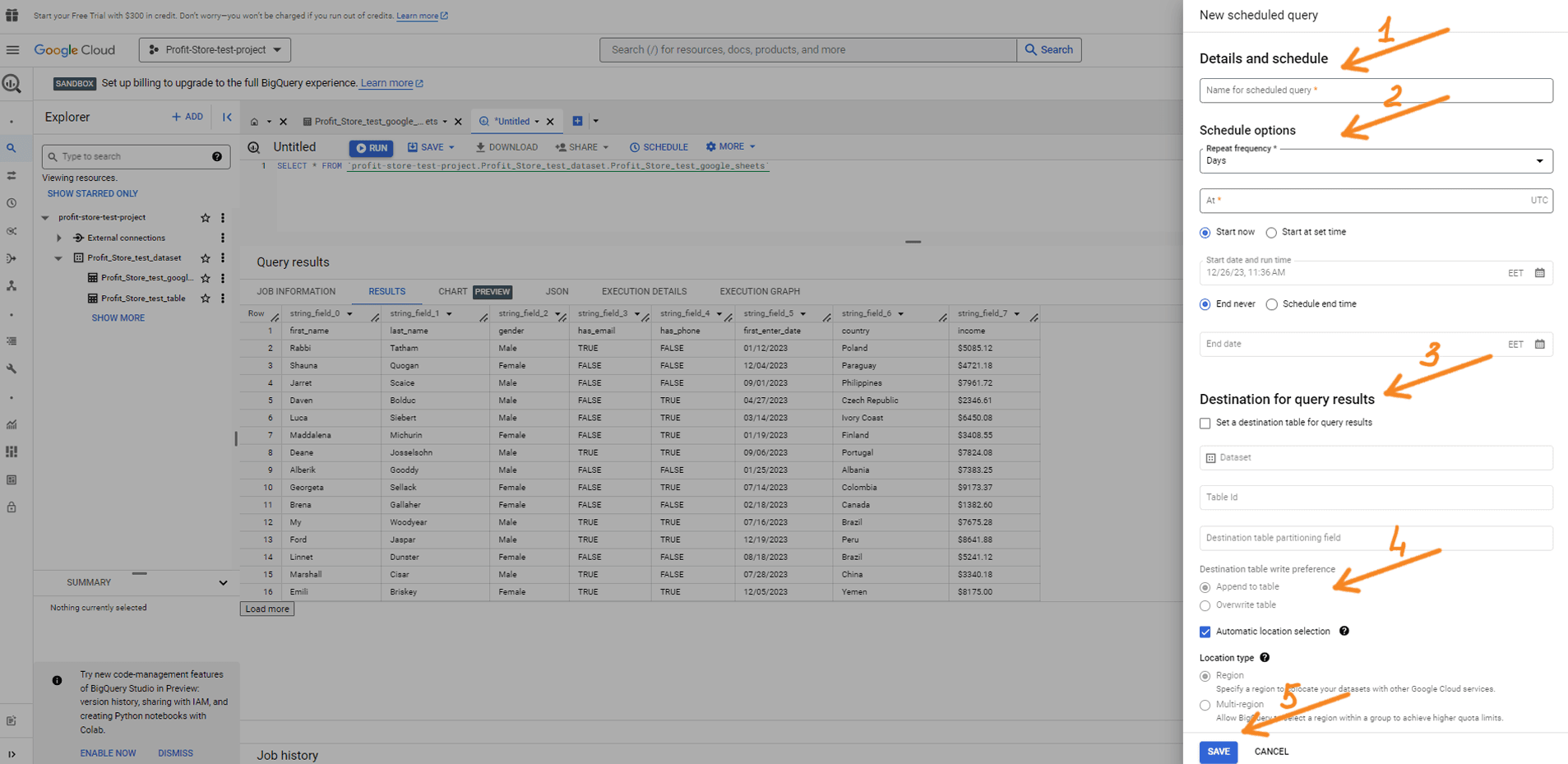Select the Start now radio button
This screenshot has width=1568, height=764.
(x=1205, y=233)
